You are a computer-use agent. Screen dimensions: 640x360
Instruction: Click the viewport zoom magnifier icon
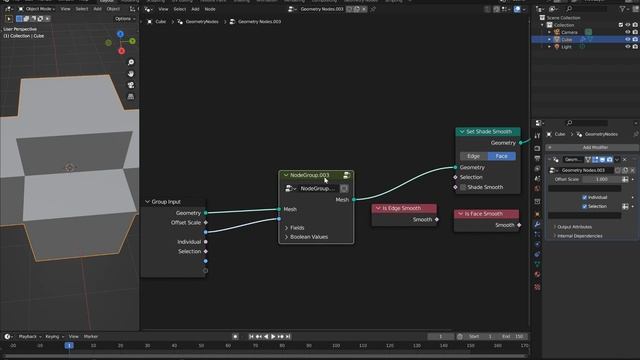tap(131, 62)
